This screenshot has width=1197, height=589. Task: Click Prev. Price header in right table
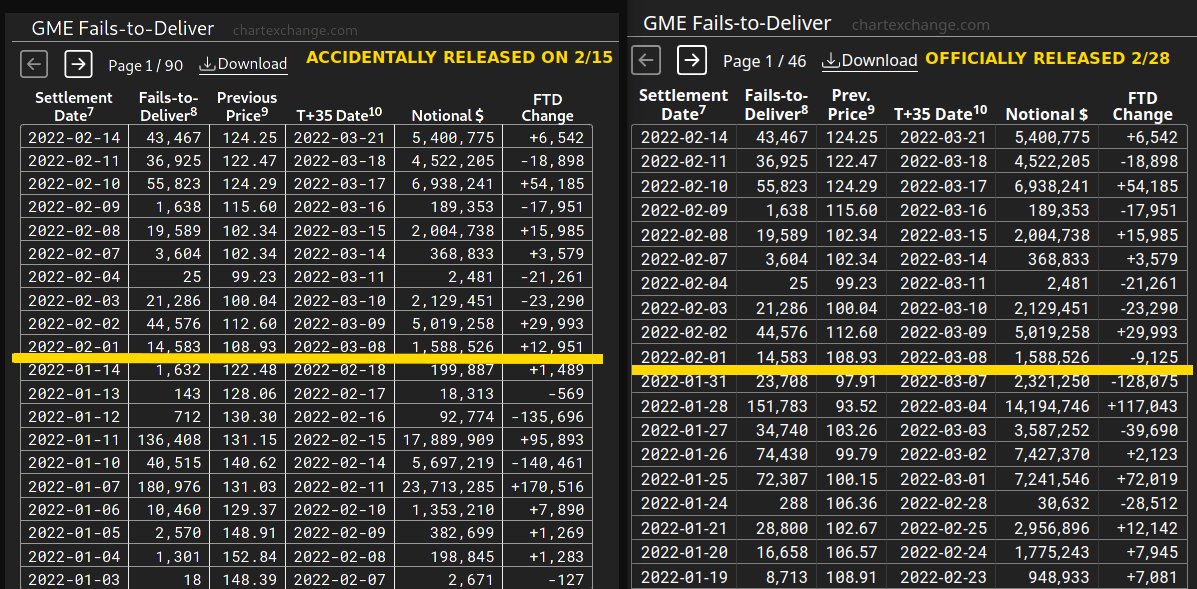(853, 105)
